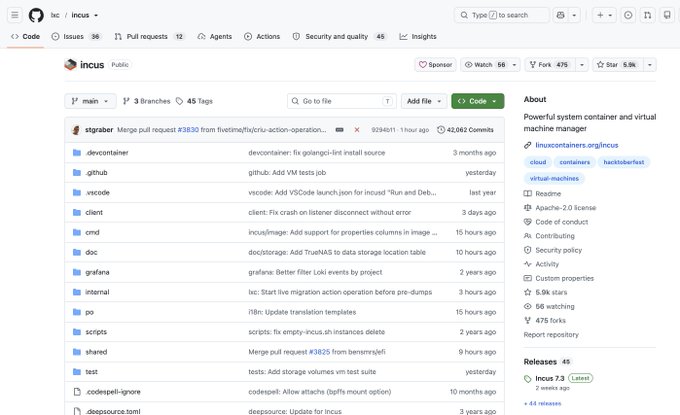Open the Readme book icon link
Image resolution: width=680 pixels, height=415 pixels.
click(543, 193)
